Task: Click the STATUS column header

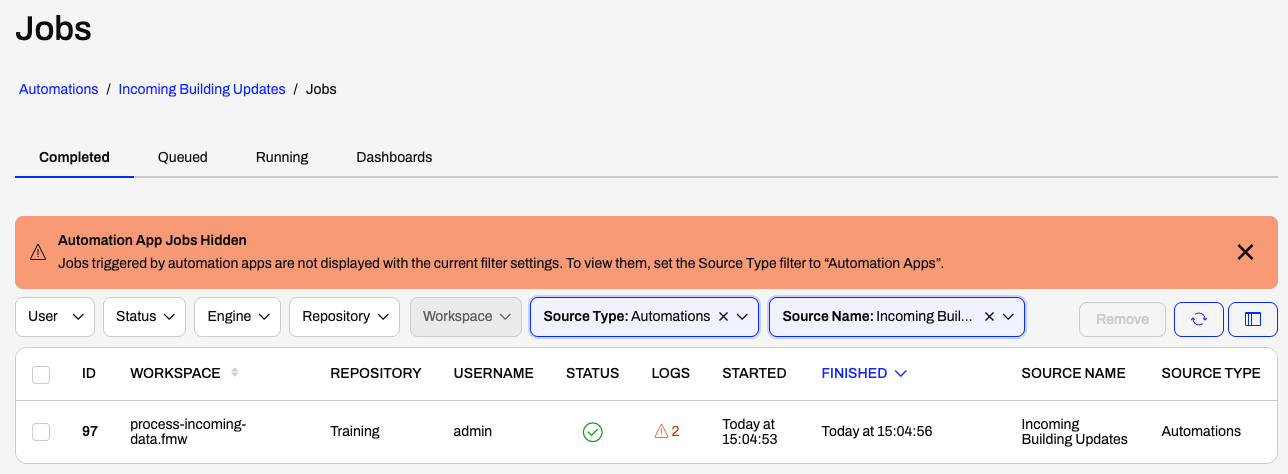Action: (592, 373)
